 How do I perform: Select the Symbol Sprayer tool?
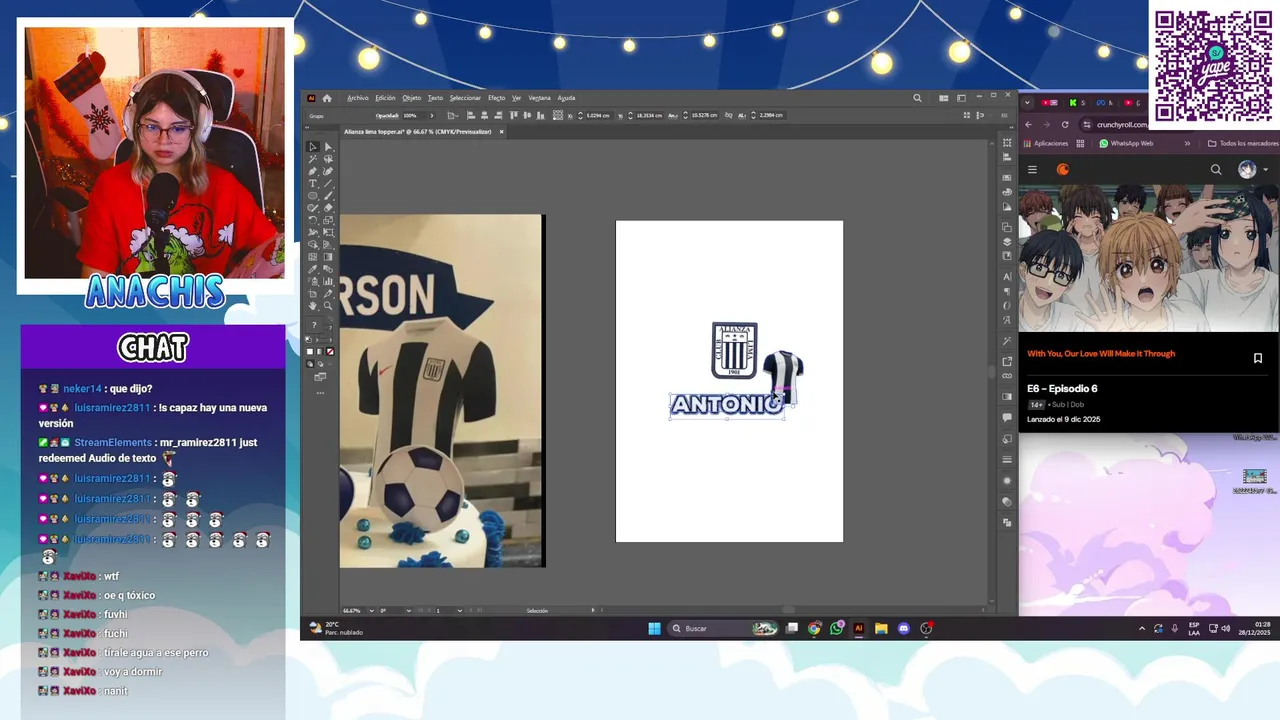coord(313,281)
